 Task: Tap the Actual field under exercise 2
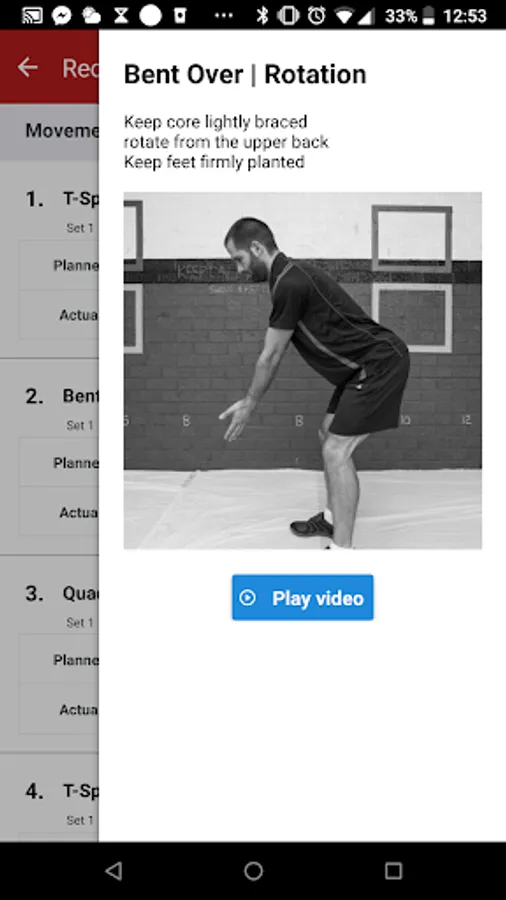[59, 512]
